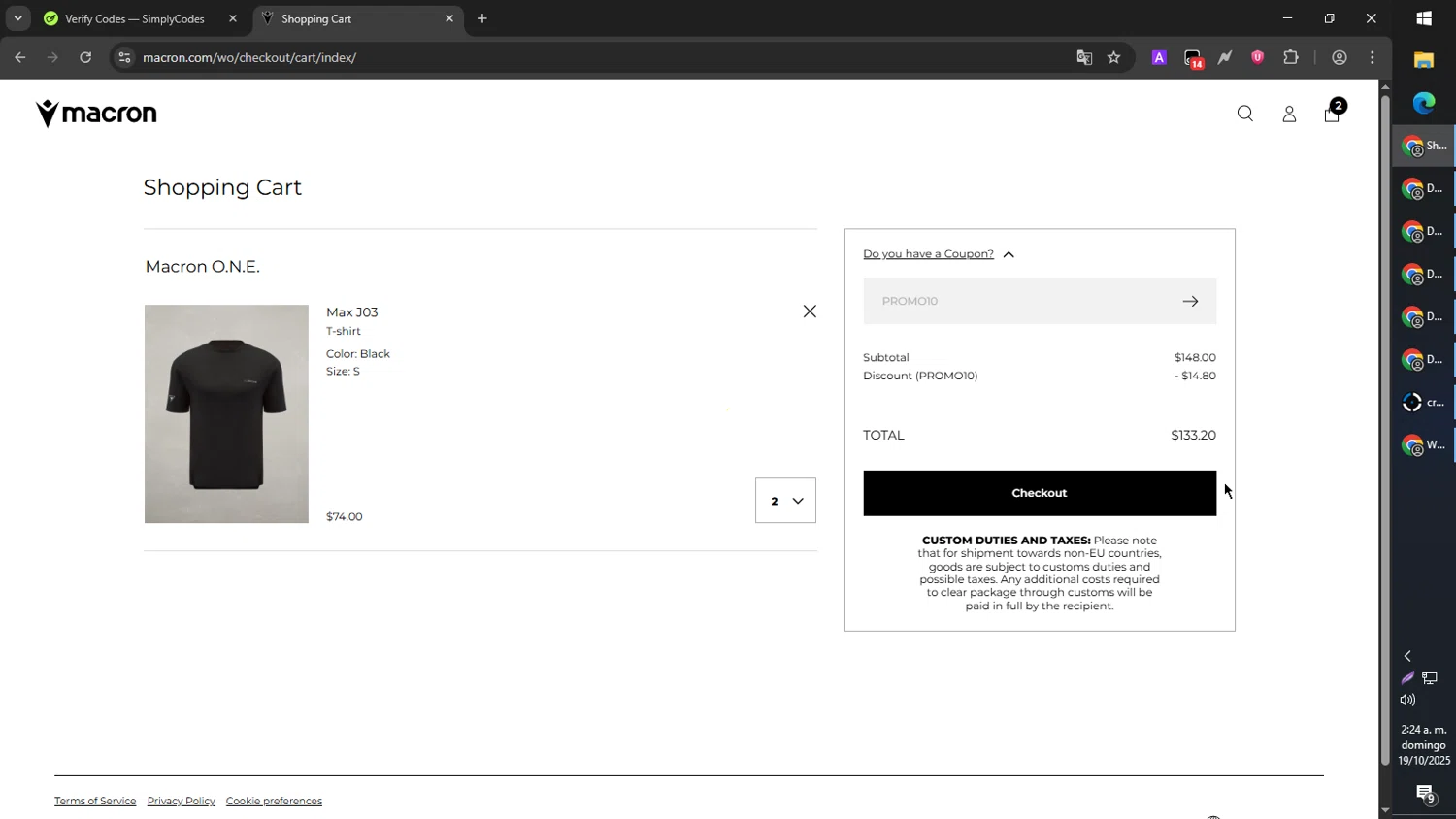View site information icon in address bar
Screen dimensions: 1456x819
(123, 58)
